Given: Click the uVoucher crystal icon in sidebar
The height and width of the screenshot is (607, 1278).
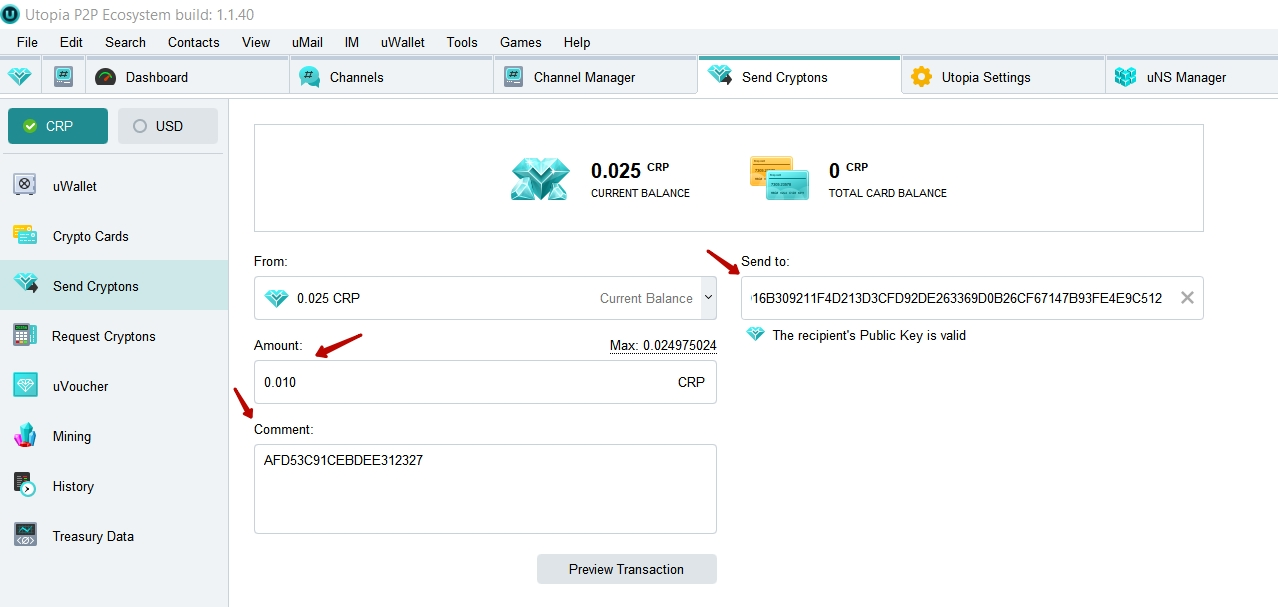Looking at the screenshot, I should click(25, 385).
